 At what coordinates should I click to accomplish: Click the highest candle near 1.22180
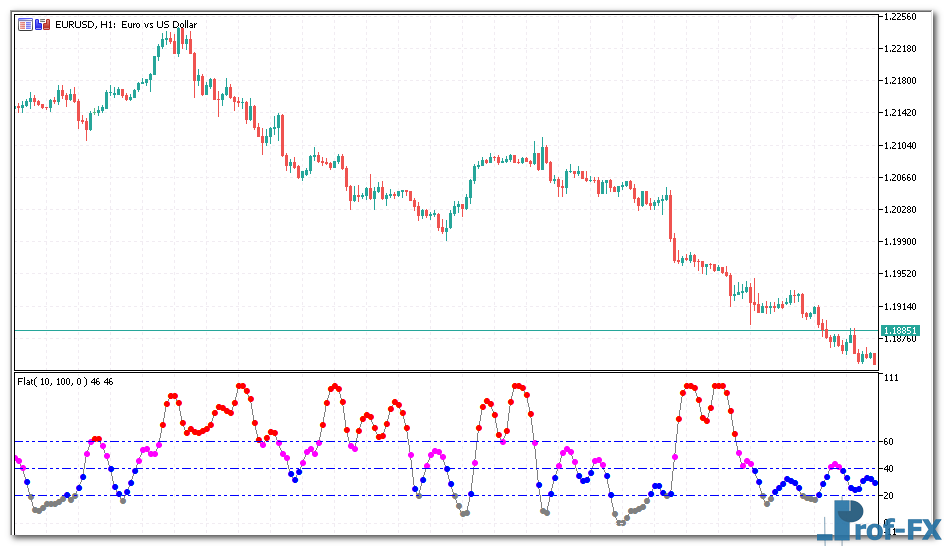(x=183, y=40)
